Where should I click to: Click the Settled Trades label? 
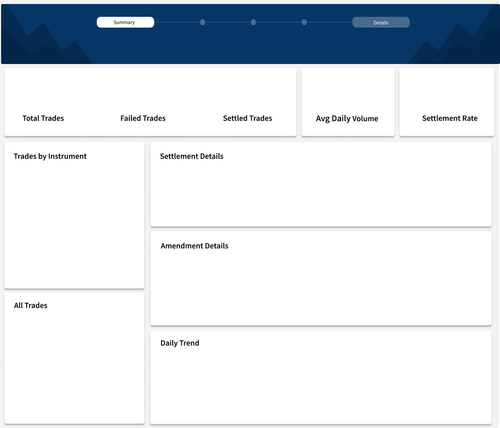(247, 118)
